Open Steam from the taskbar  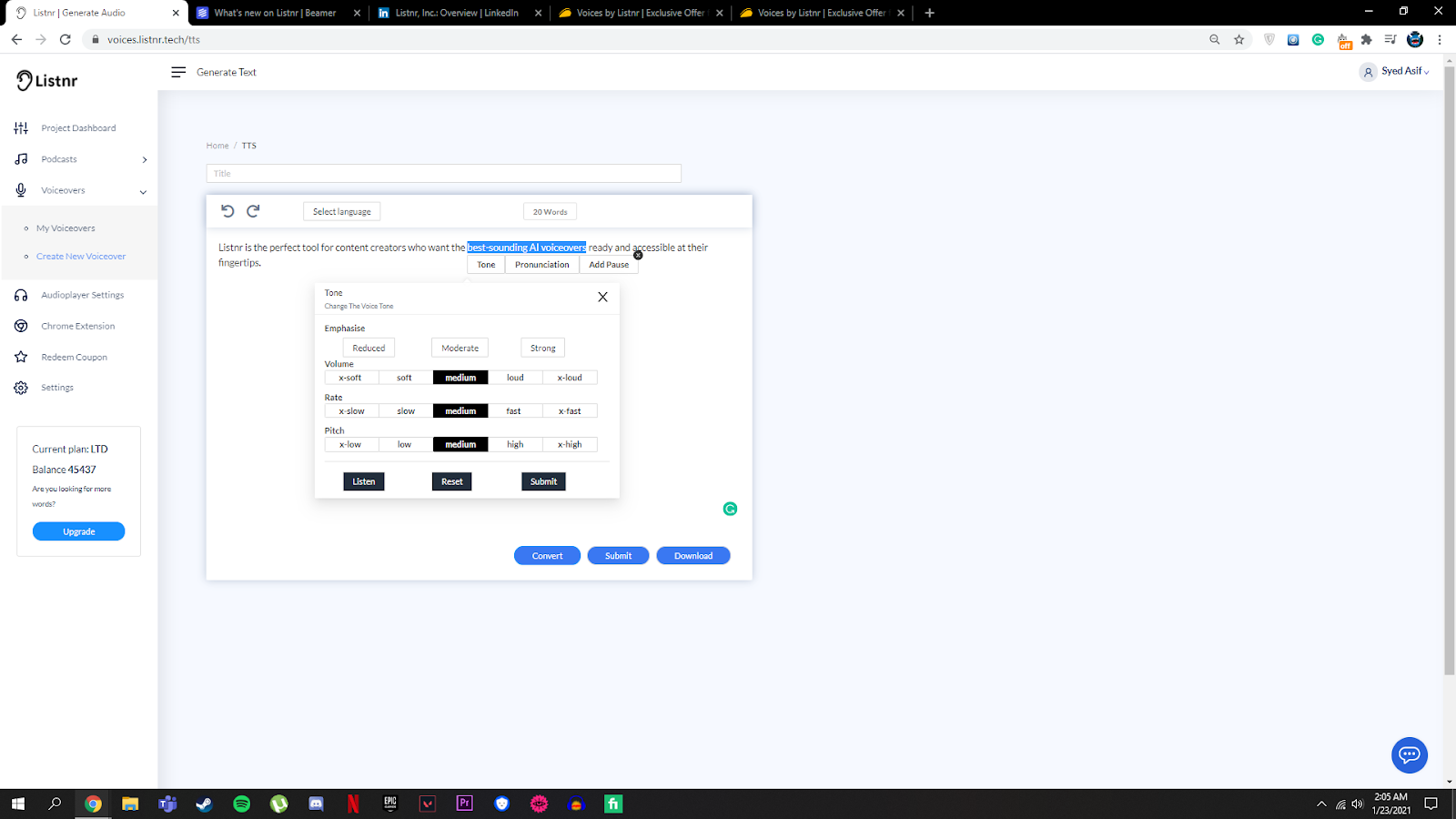(204, 804)
